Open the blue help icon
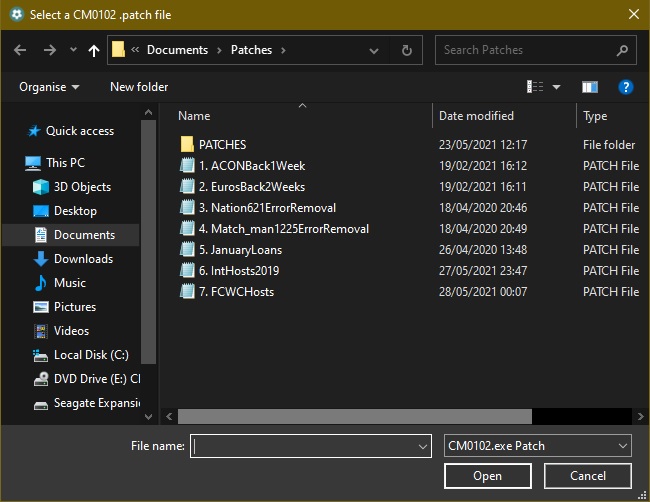The image size is (650, 502). [626, 87]
